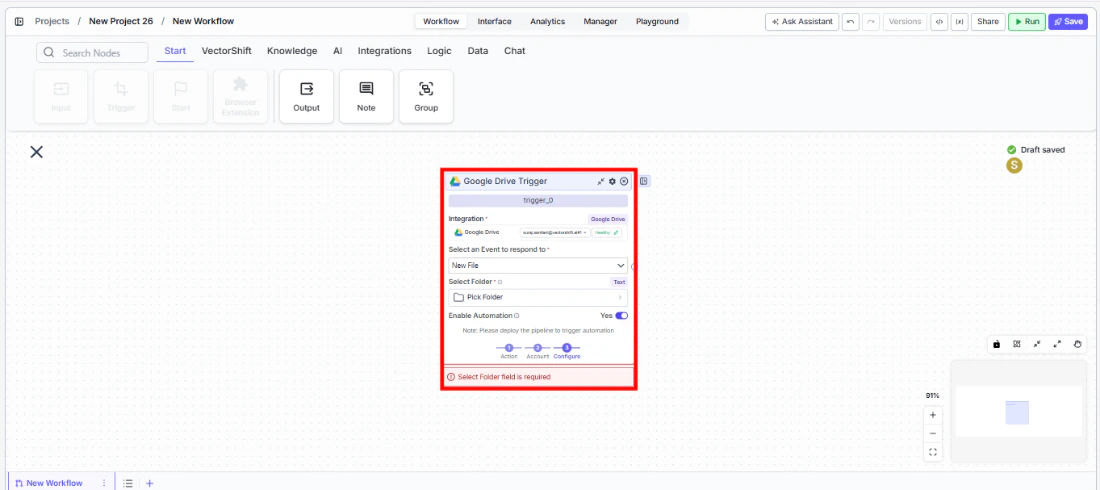Open the Start node category
This screenshot has height=490, width=1100.
tap(175, 51)
